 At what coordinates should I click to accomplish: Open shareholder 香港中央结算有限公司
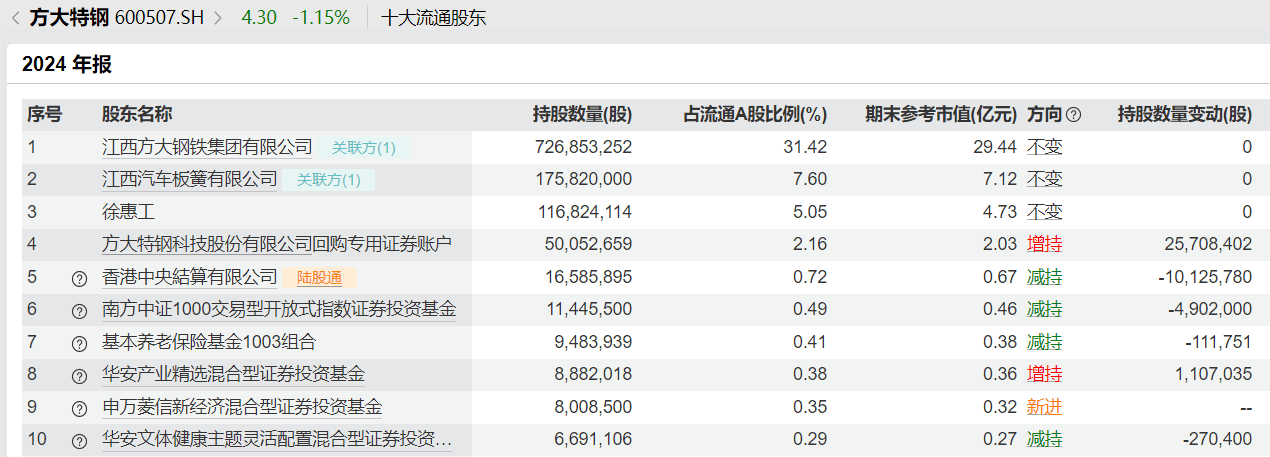pos(190,277)
